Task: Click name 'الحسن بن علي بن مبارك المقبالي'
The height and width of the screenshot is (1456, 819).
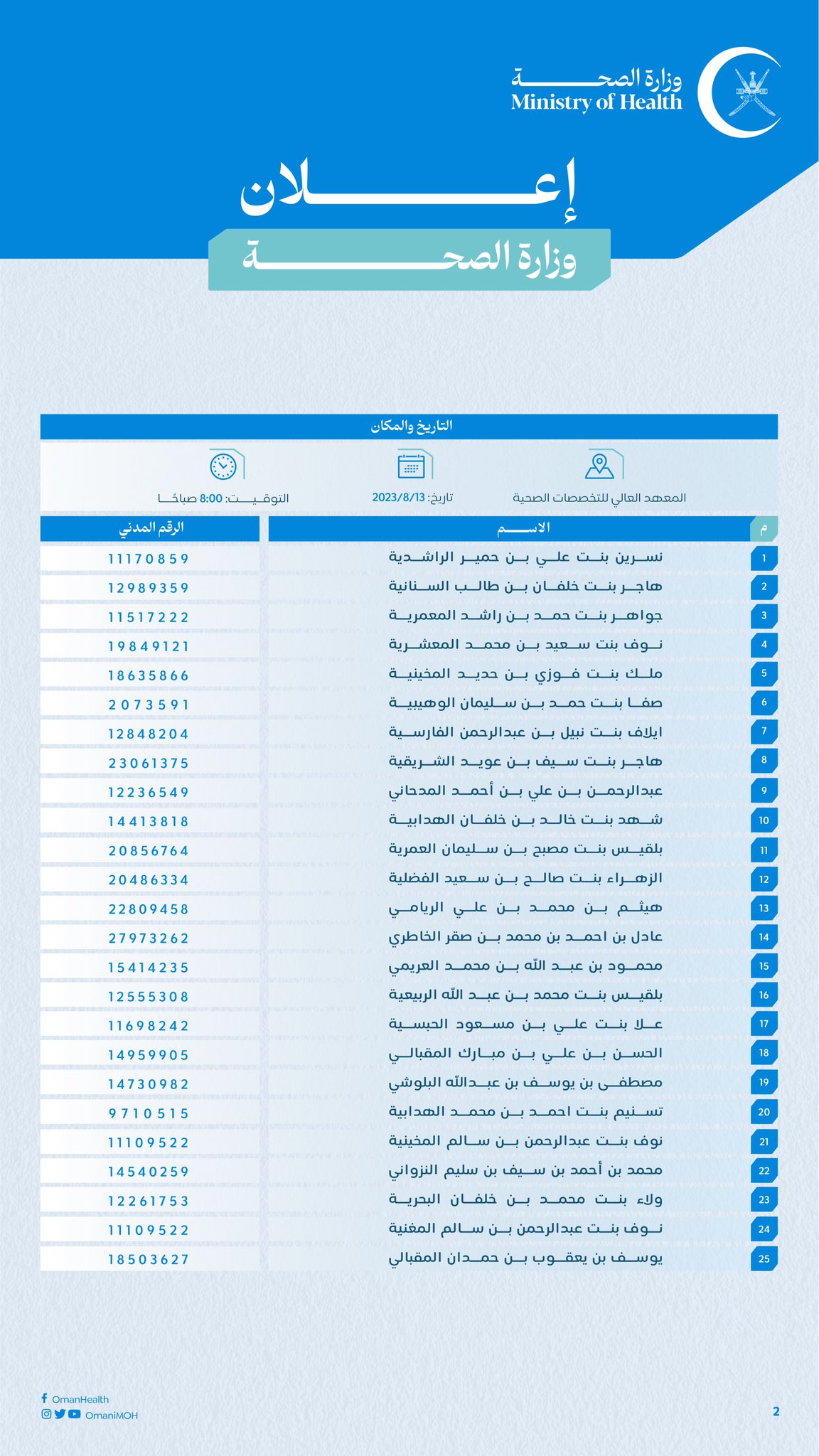Action: 525,1054
